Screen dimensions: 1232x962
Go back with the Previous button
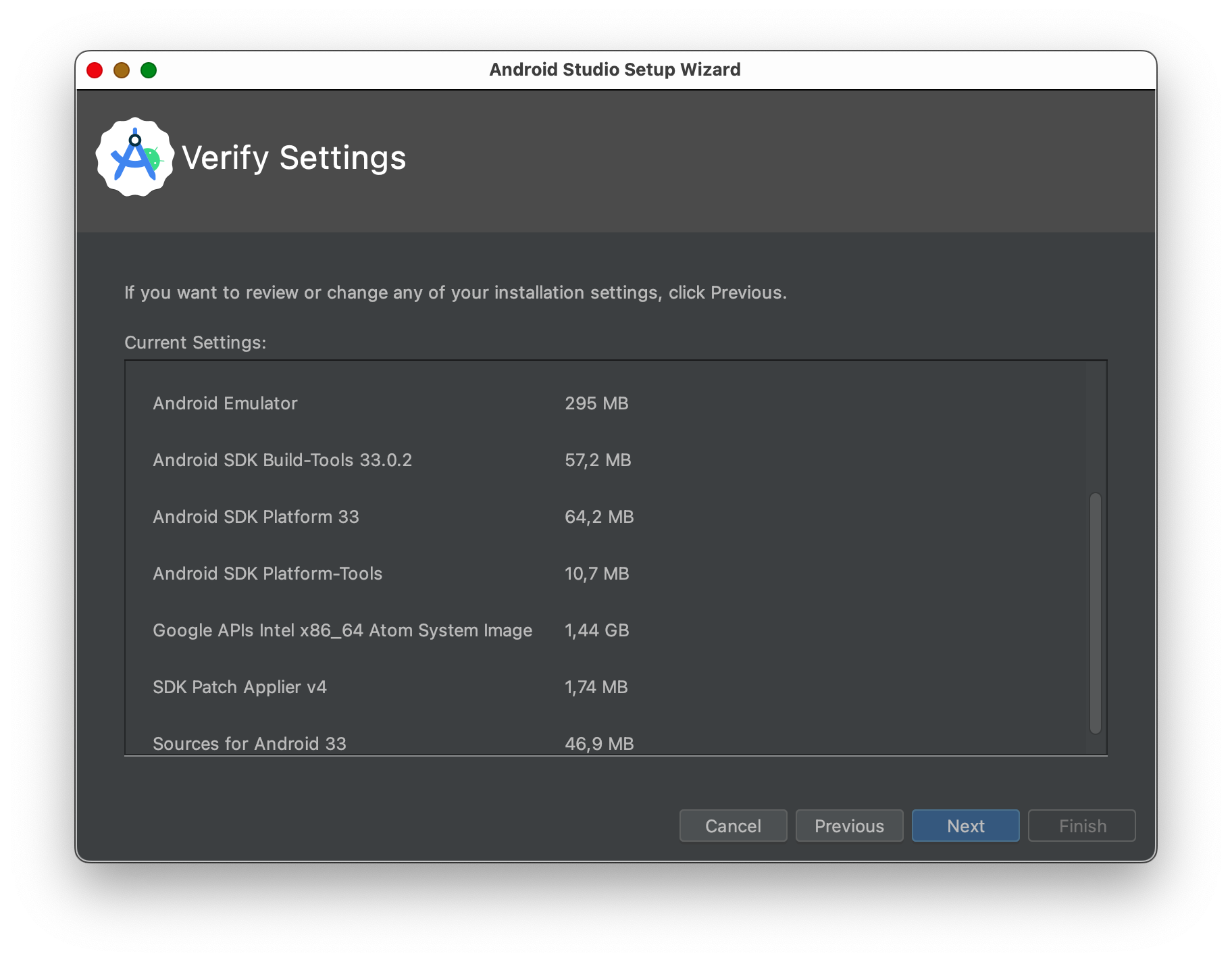849,826
